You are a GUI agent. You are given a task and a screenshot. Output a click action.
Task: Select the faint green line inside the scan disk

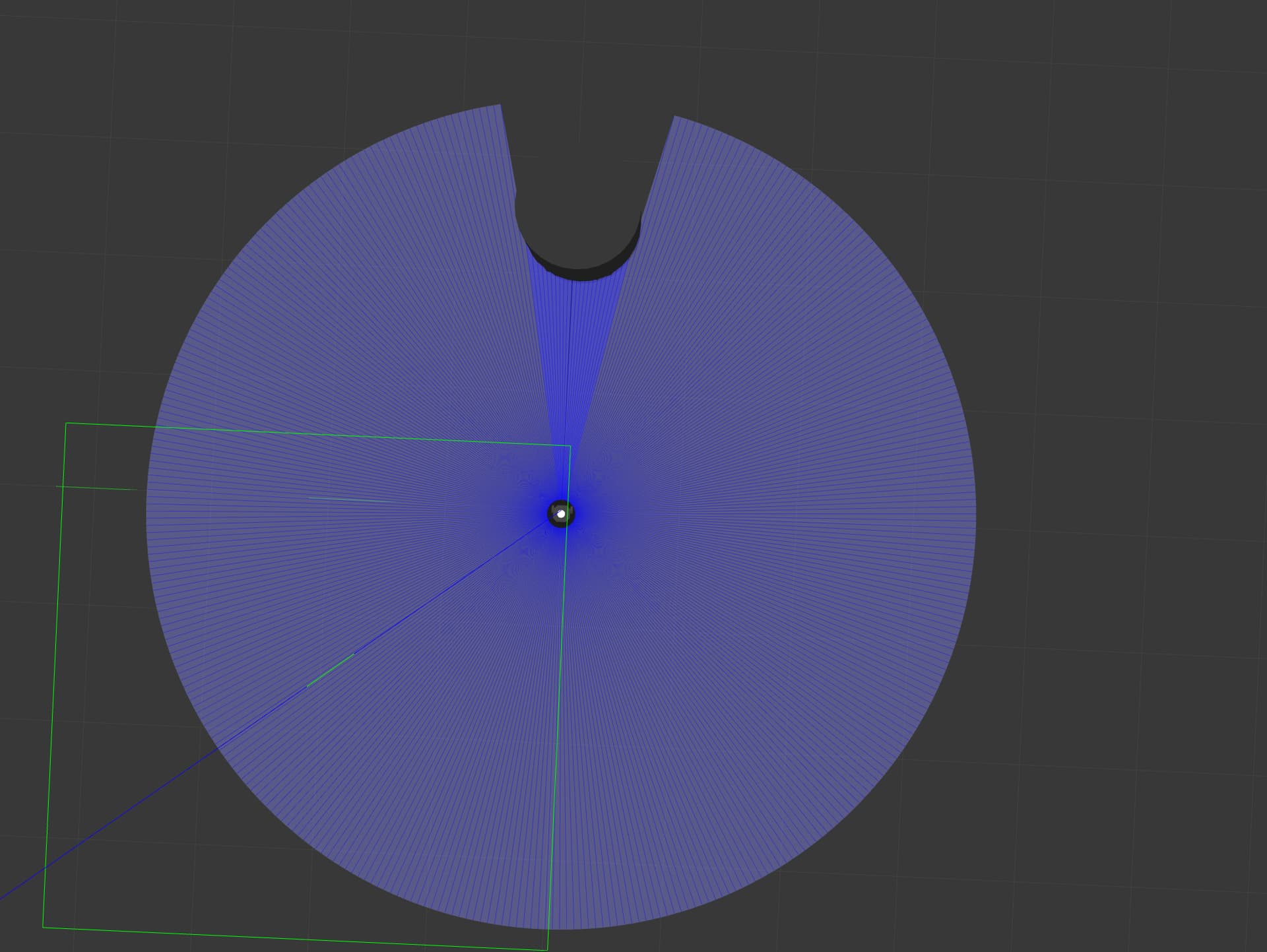tap(350, 499)
